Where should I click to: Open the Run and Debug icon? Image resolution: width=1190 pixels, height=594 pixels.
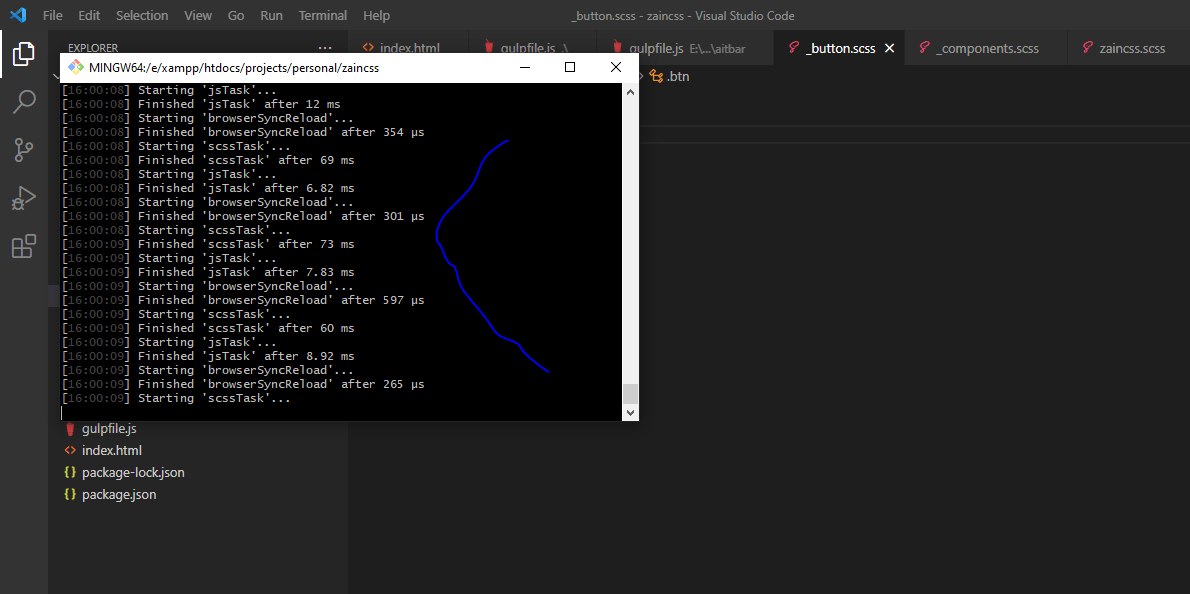click(x=25, y=198)
